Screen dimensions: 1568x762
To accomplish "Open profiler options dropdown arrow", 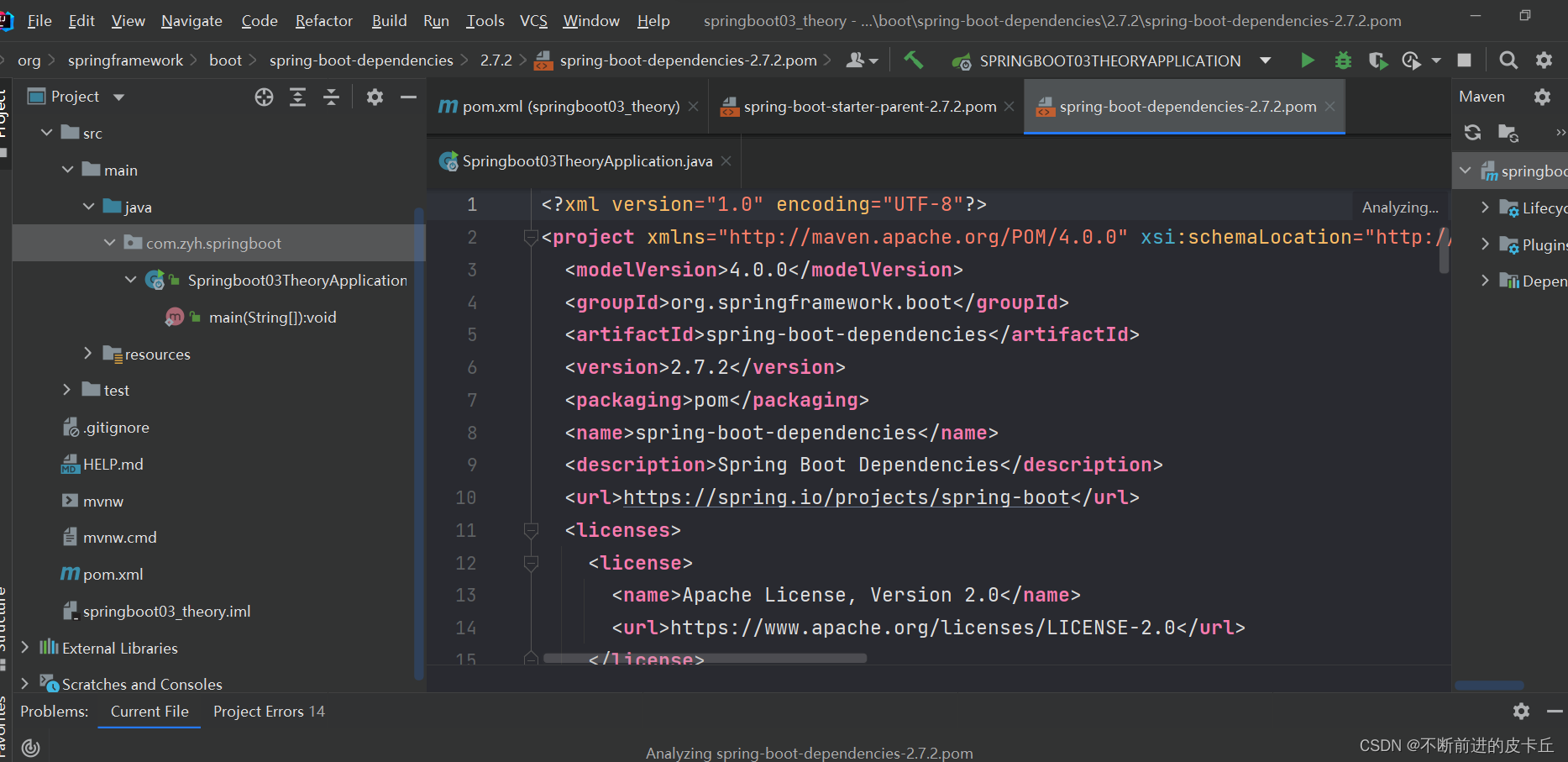I will pyautogui.click(x=1436, y=60).
